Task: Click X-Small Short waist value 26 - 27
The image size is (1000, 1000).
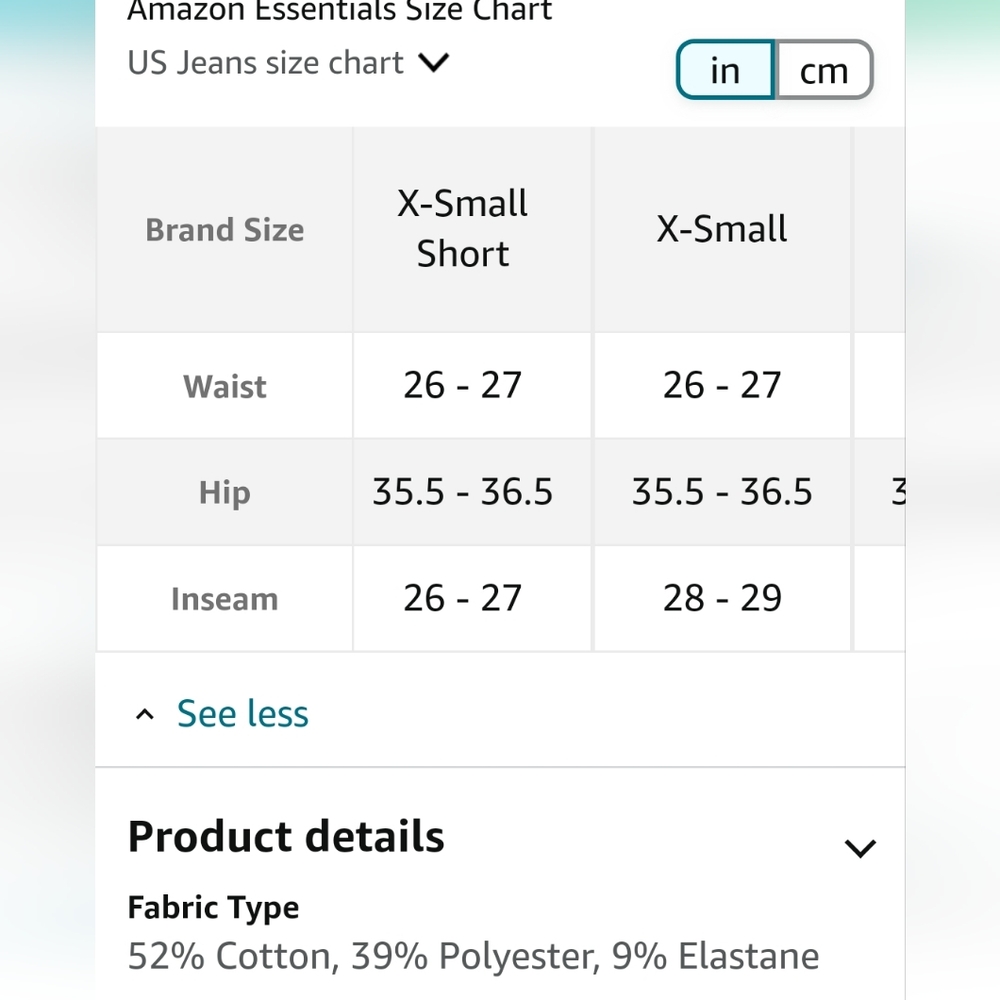Action: pos(463,385)
